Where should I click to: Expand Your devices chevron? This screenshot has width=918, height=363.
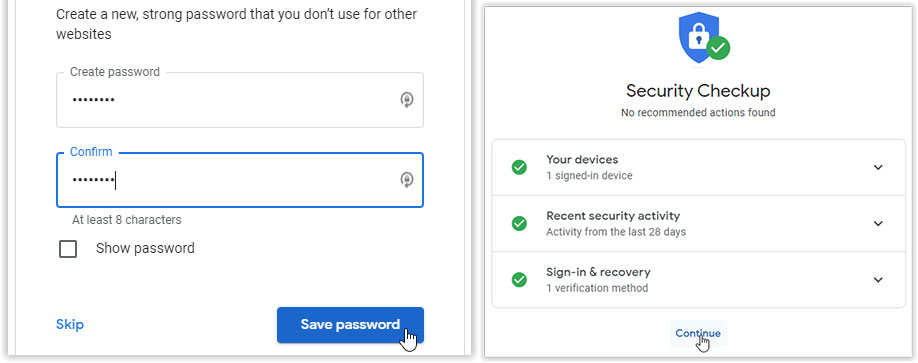878,167
